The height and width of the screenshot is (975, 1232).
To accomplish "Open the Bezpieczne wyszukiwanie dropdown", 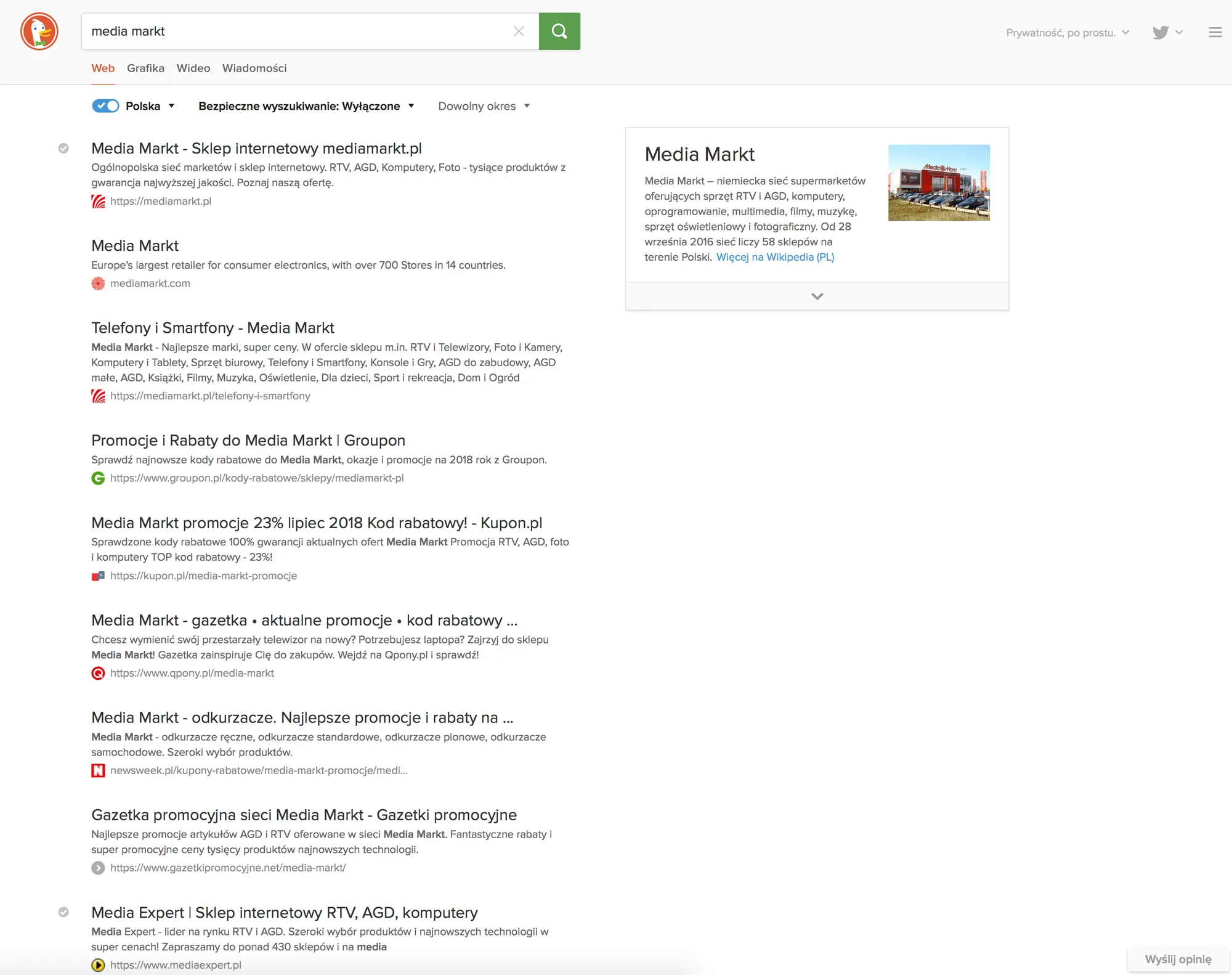I will [306, 106].
